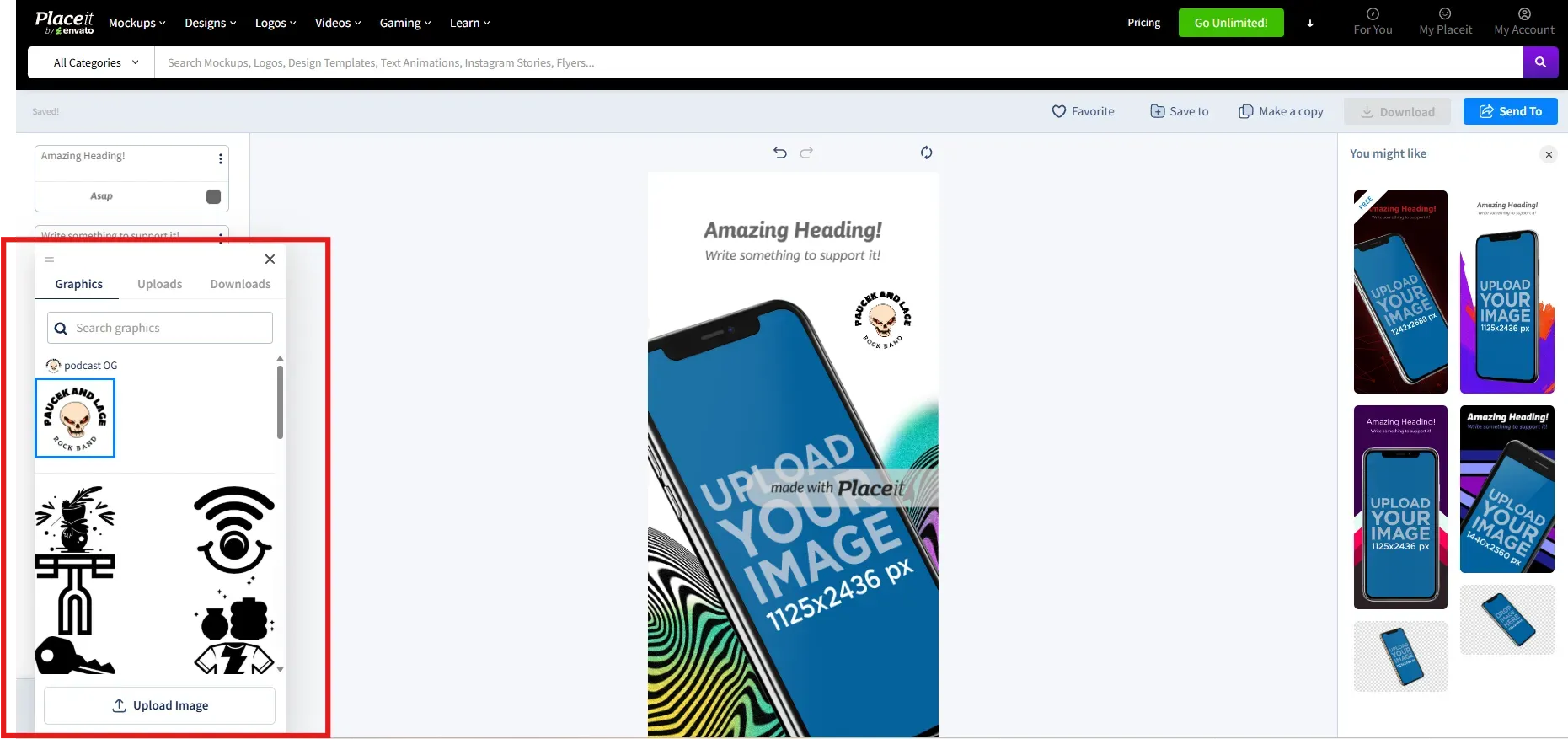Click Write something to support it! on canvas

click(x=793, y=255)
